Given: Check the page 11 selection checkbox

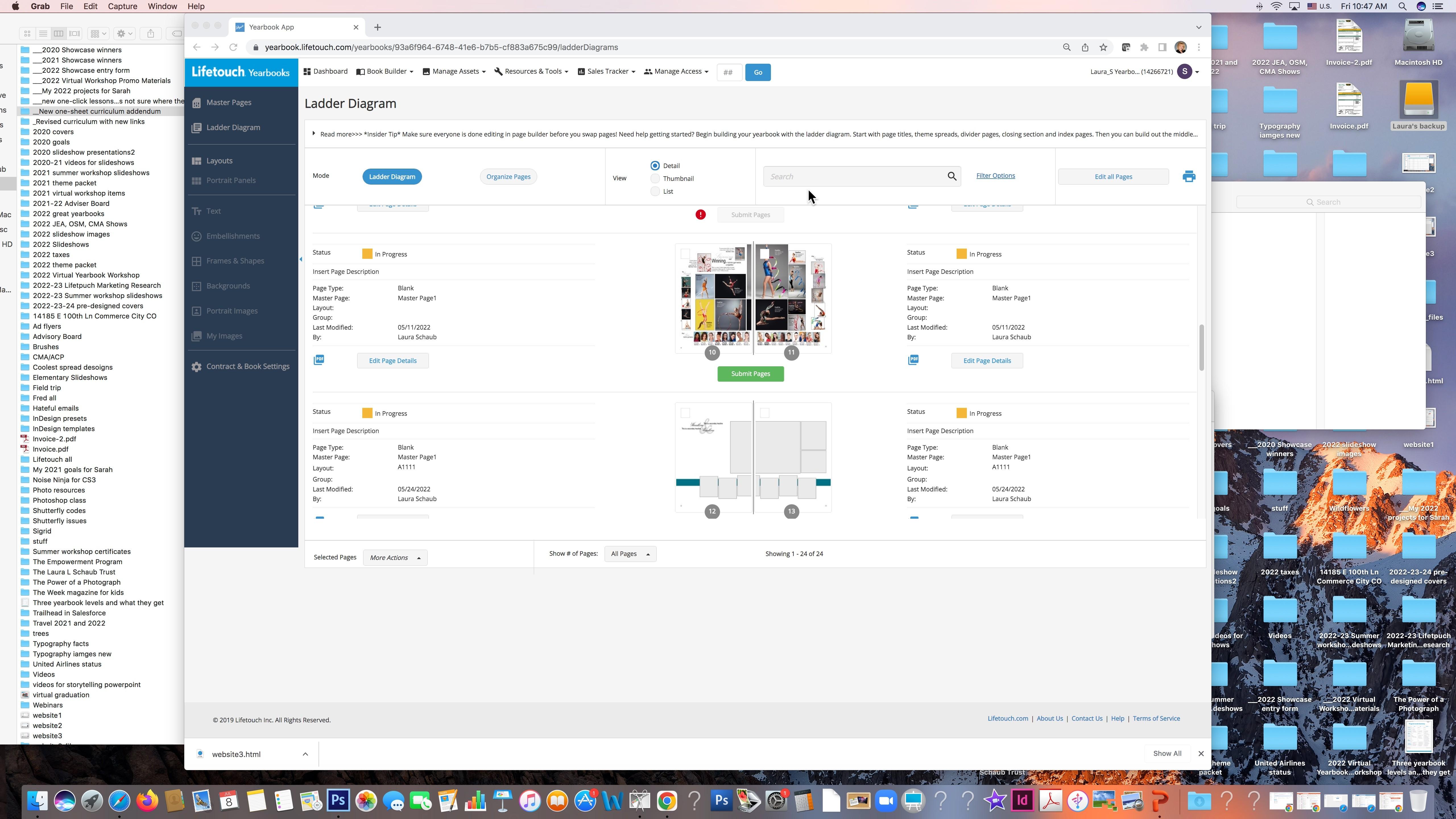Looking at the screenshot, I should pyautogui.click(x=765, y=254).
